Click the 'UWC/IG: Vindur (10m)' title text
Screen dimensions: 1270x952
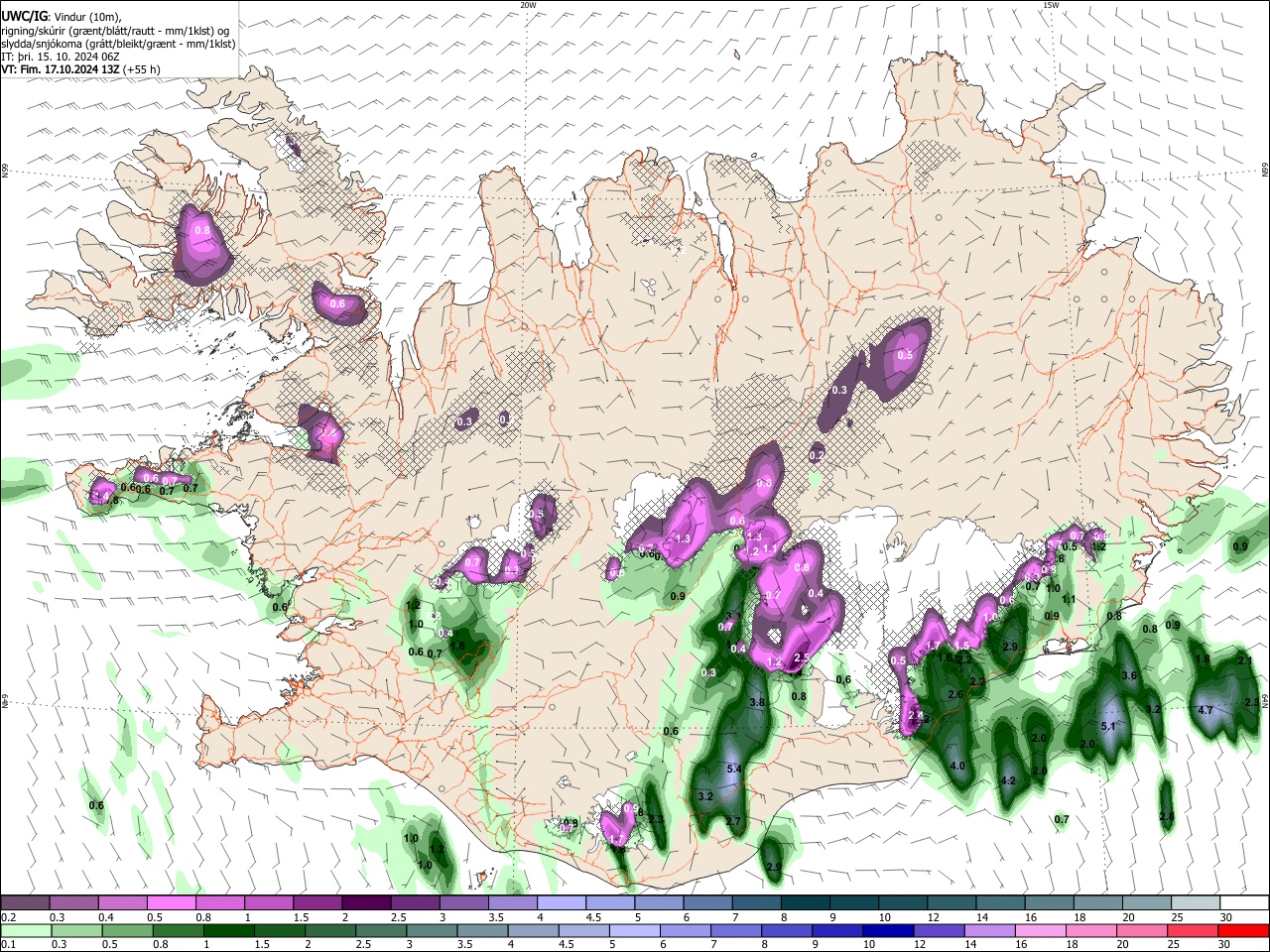(62, 17)
